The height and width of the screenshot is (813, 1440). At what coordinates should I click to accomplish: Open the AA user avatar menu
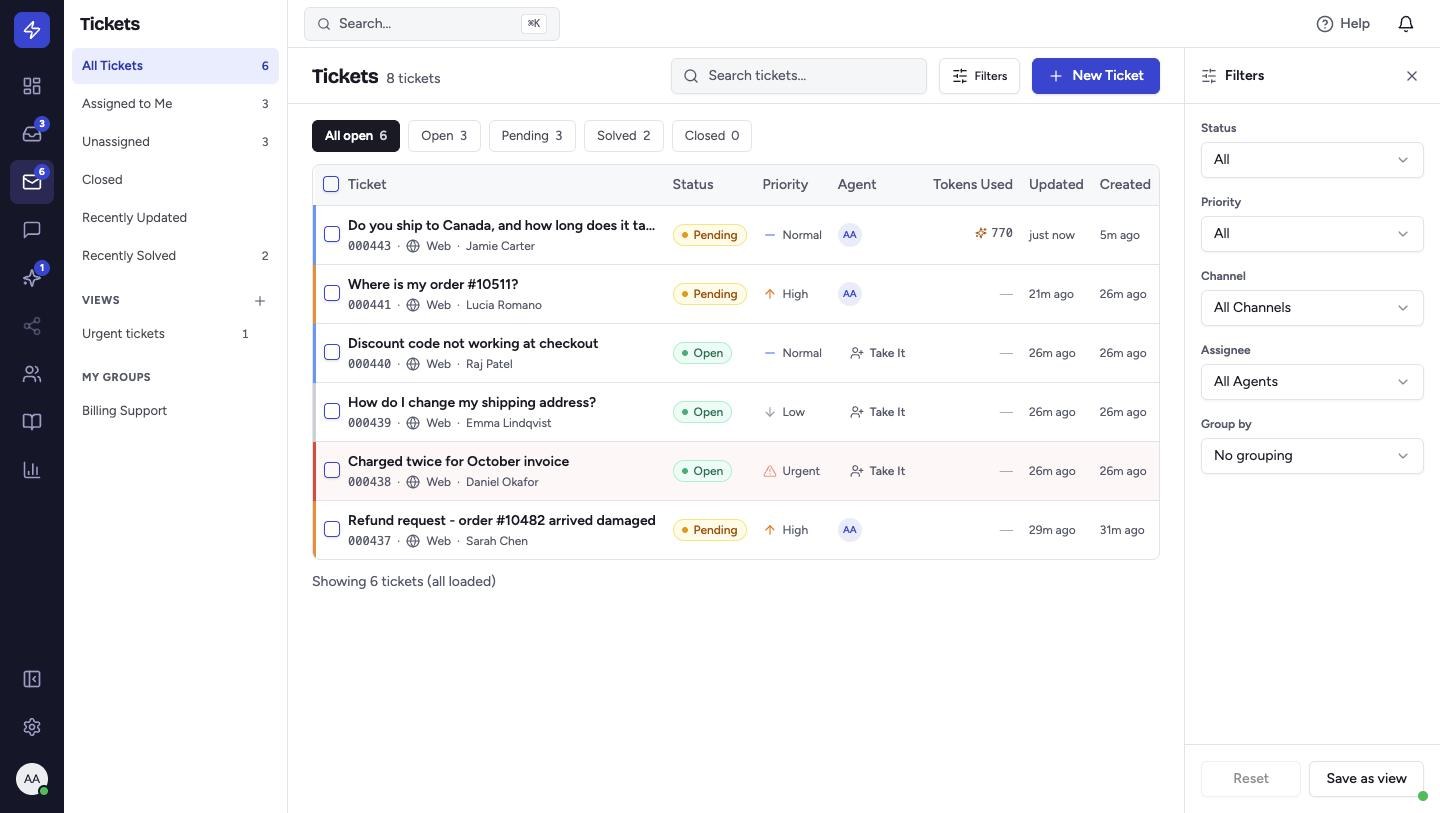(32, 779)
